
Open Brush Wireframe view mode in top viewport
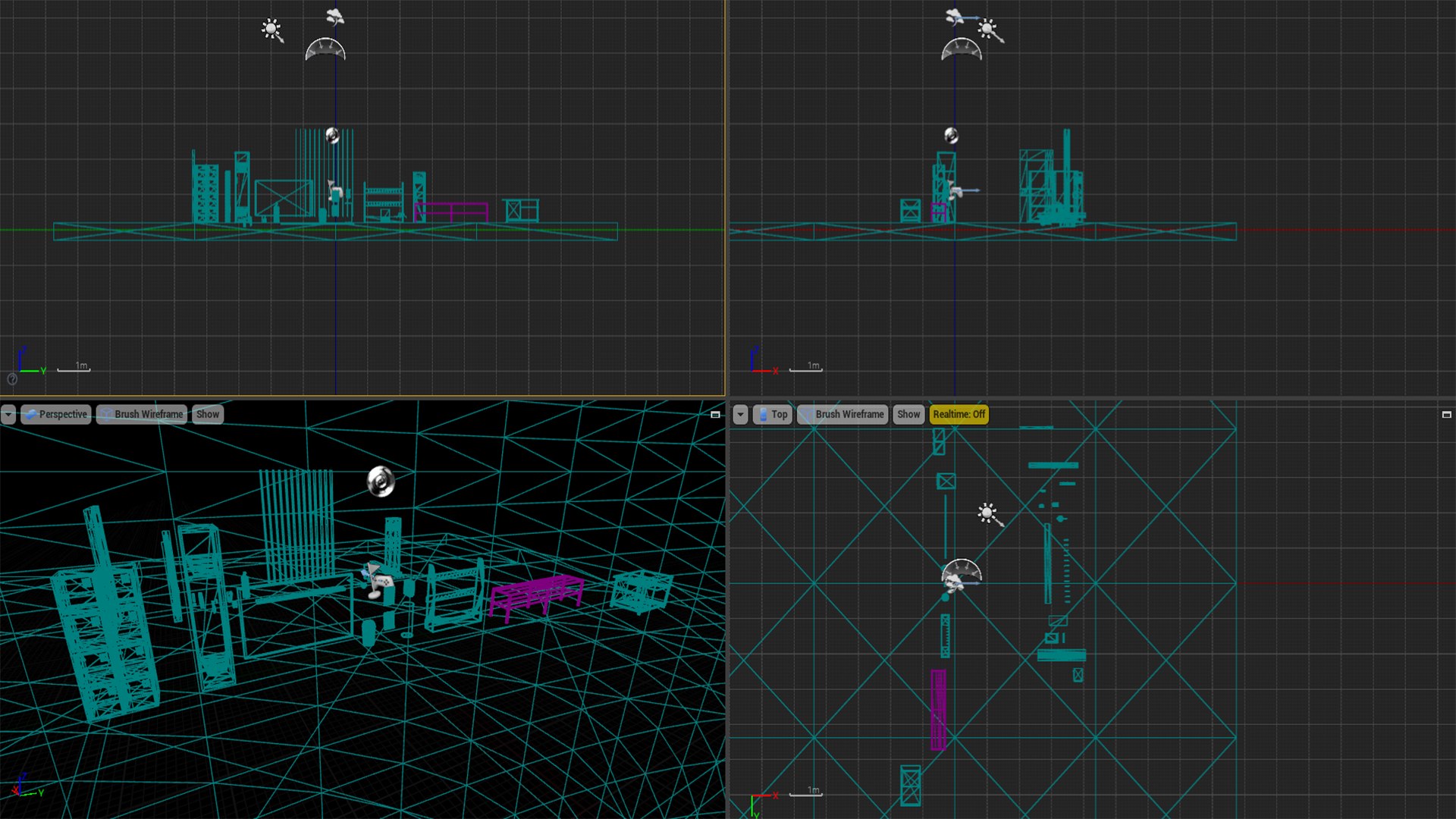[843, 414]
